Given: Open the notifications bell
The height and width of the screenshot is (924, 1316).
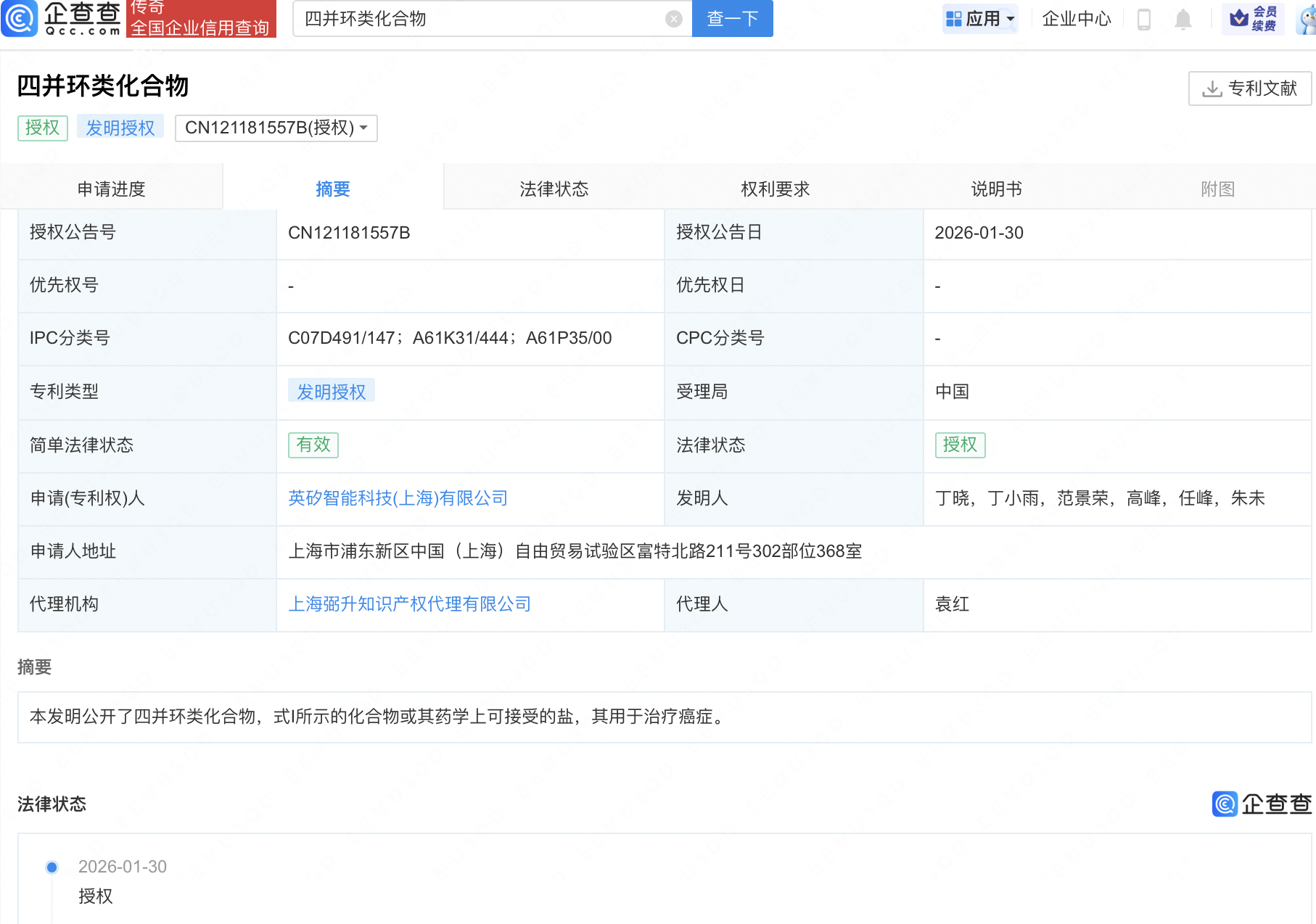Looking at the screenshot, I should point(1183,19).
